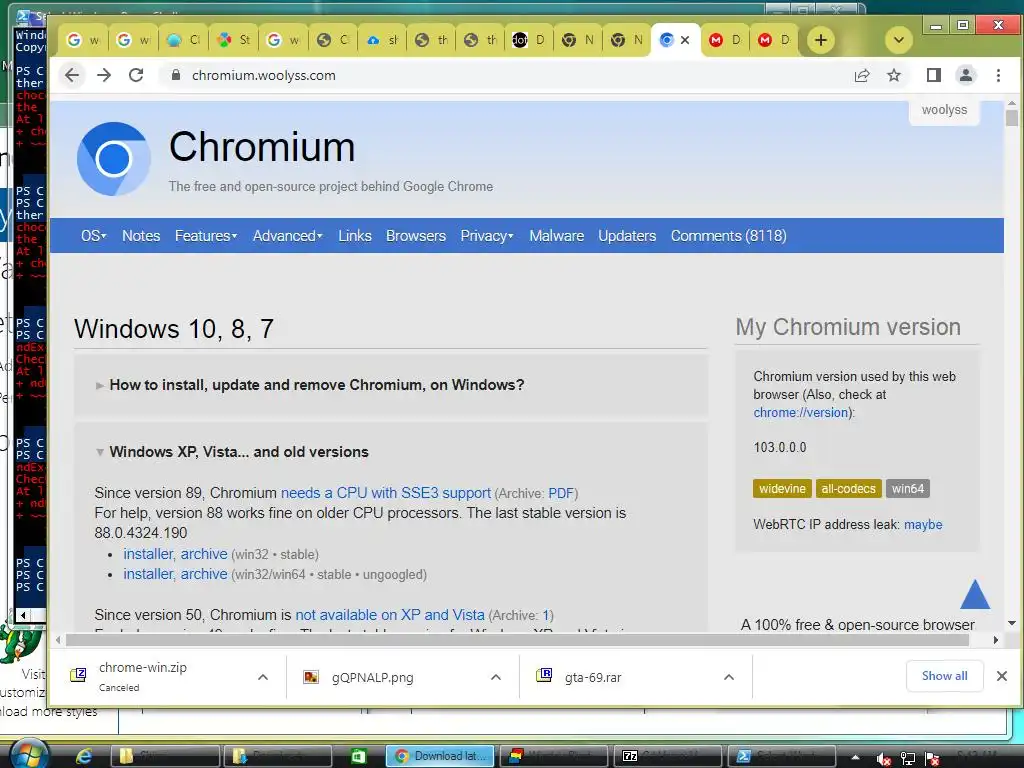Open the tab search chevron button
Image resolution: width=1024 pixels, height=768 pixels.
[899, 40]
